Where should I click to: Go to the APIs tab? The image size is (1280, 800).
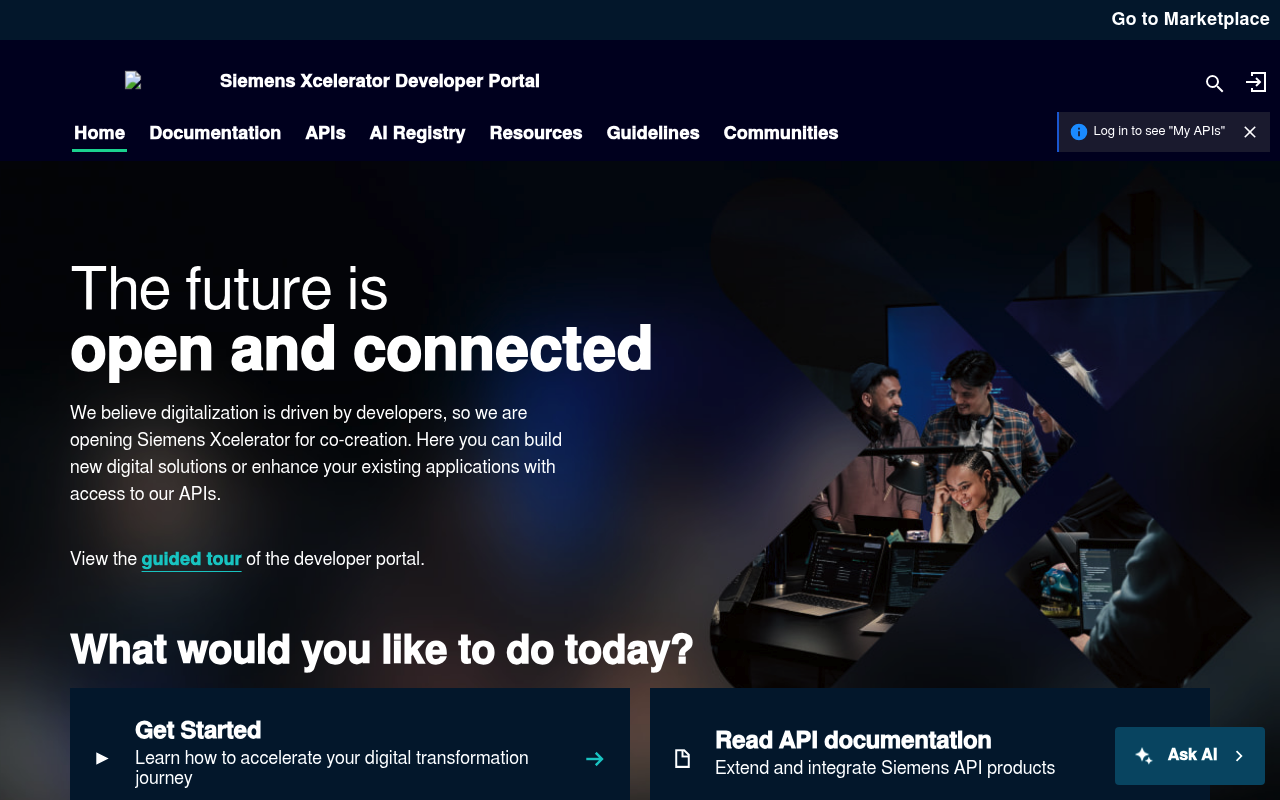(x=325, y=133)
